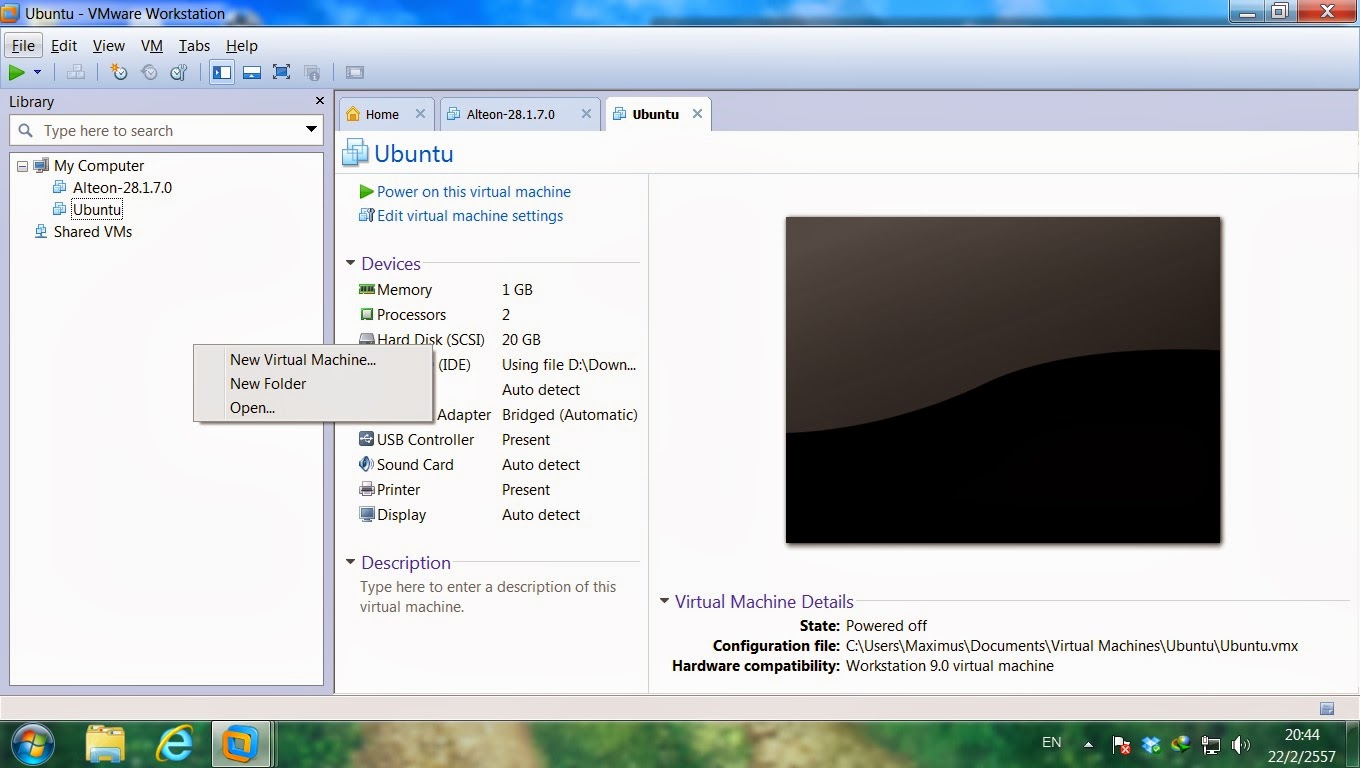The height and width of the screenshot is (768, 1360).
Task: Close the Home tab
Action: [420, 114]
